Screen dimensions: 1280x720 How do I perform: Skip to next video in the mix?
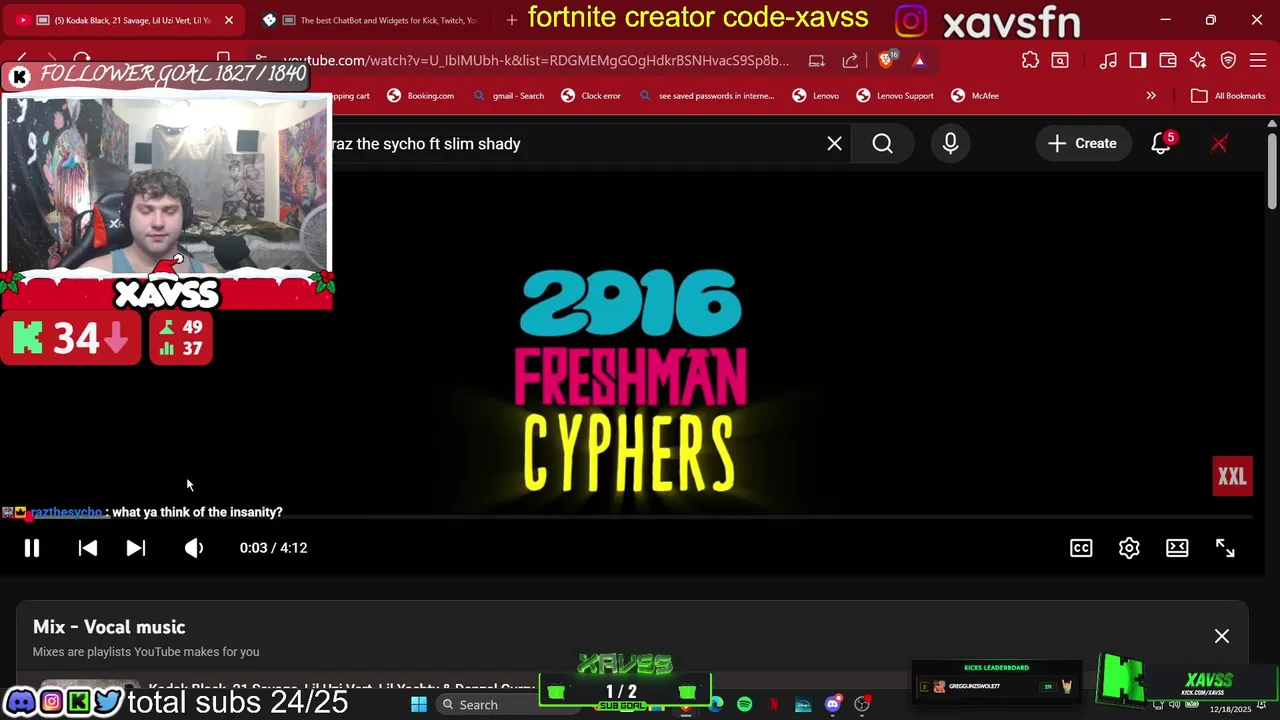pyautogui.click(x=136, y=548)
